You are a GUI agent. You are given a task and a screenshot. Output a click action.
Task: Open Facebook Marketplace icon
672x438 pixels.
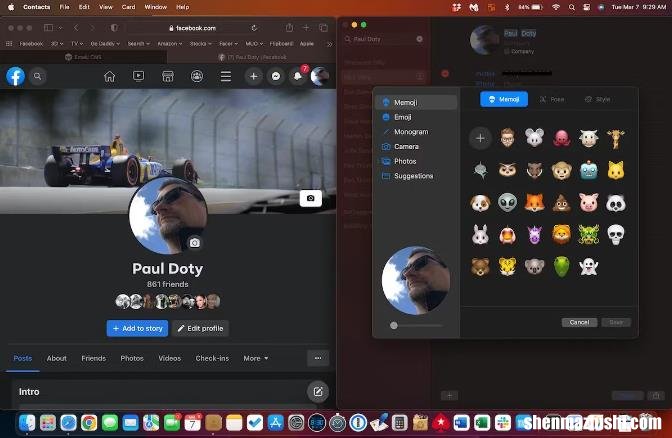point(168,76)
